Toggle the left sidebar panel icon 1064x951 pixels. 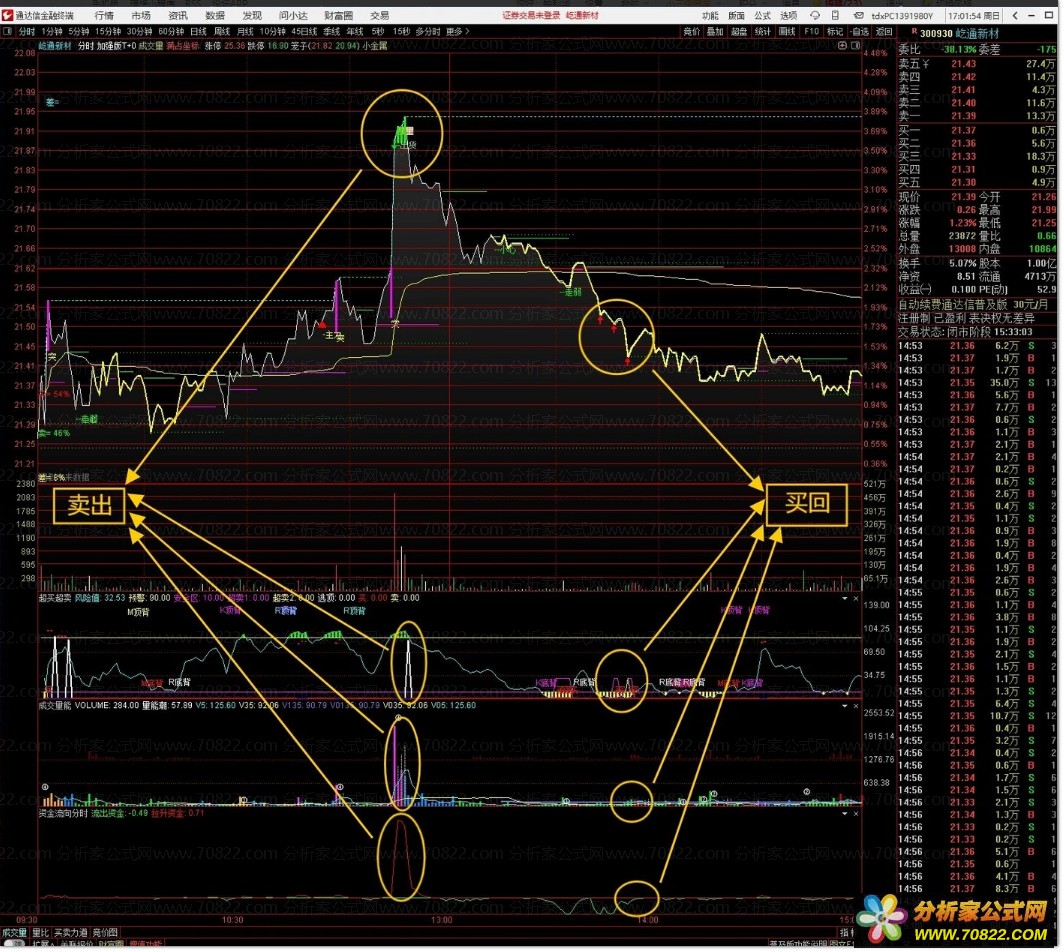click(7, 31)
